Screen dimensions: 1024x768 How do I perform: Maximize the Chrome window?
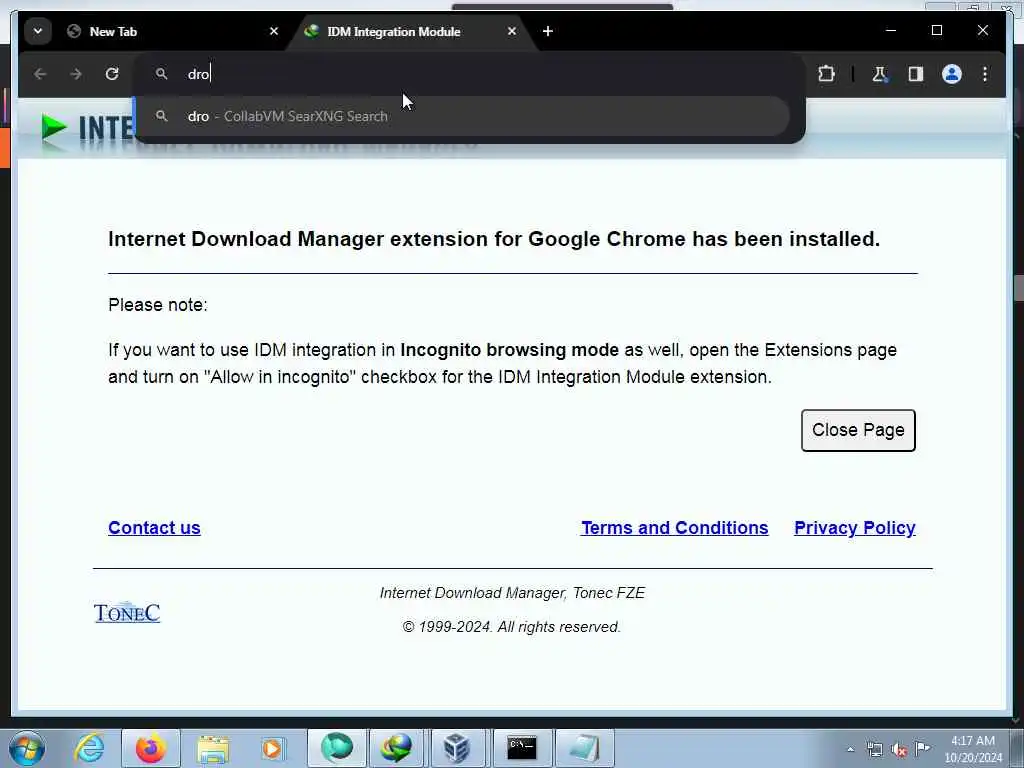coord(936,31)
